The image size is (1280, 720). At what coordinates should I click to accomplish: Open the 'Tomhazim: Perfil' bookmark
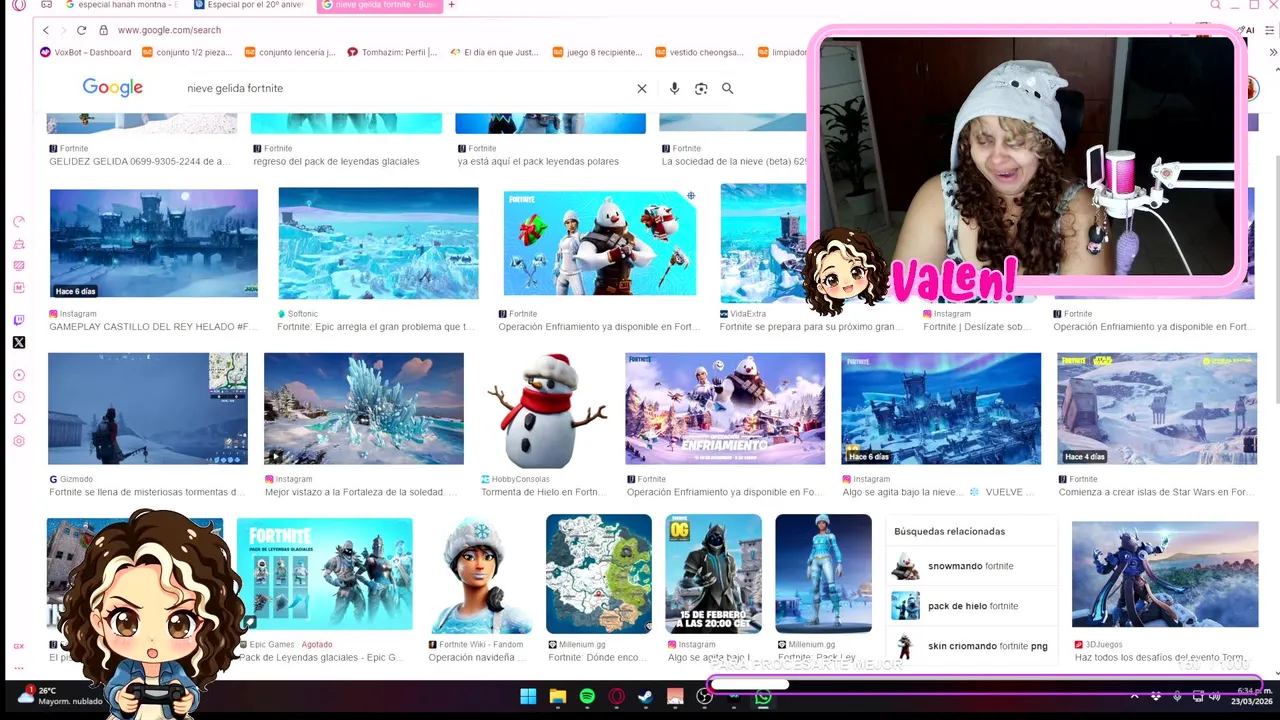tap(393, 52)
